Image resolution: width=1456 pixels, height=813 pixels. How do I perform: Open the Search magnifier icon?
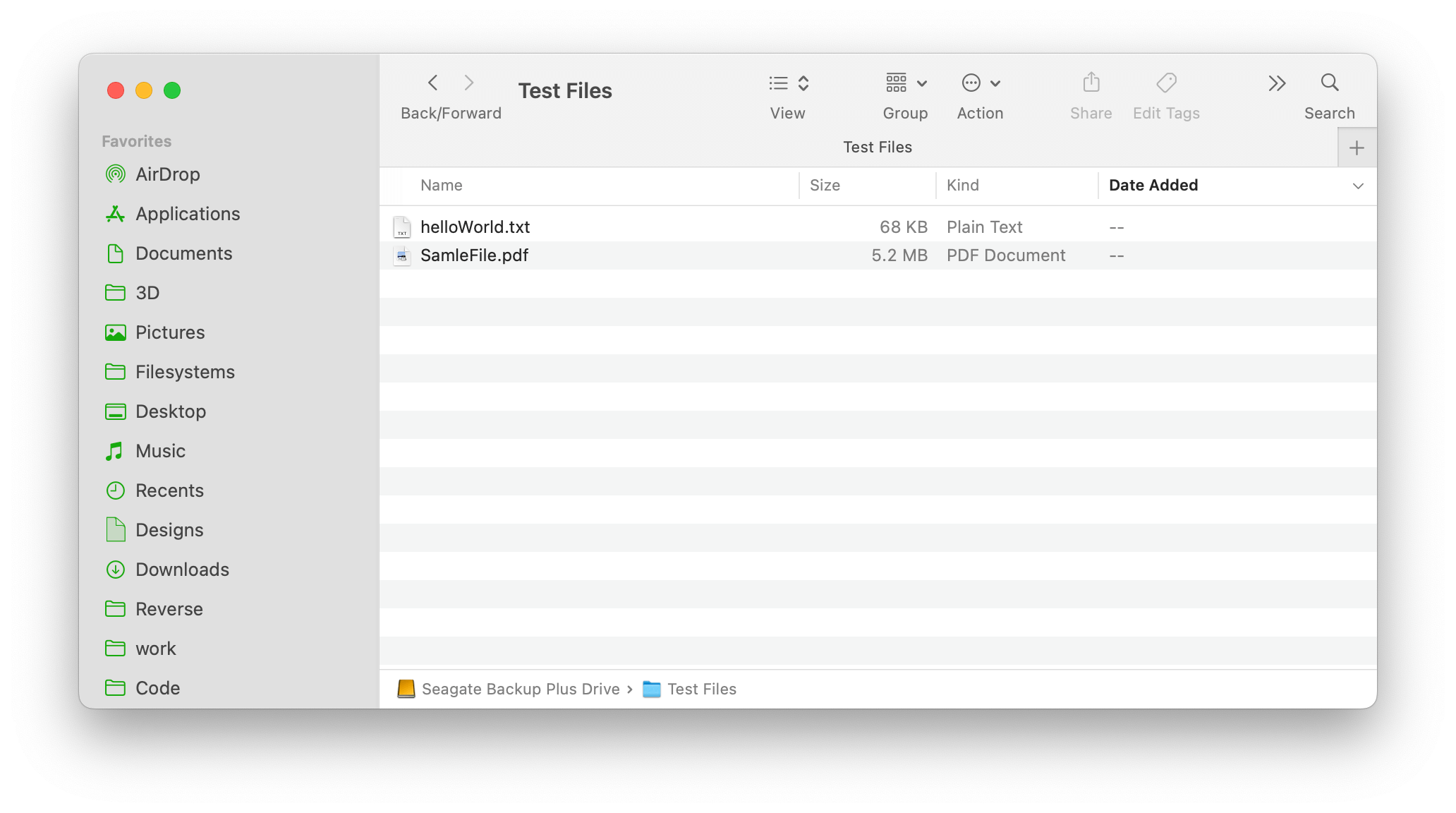pyautogui.click(x=1329, y=83)
